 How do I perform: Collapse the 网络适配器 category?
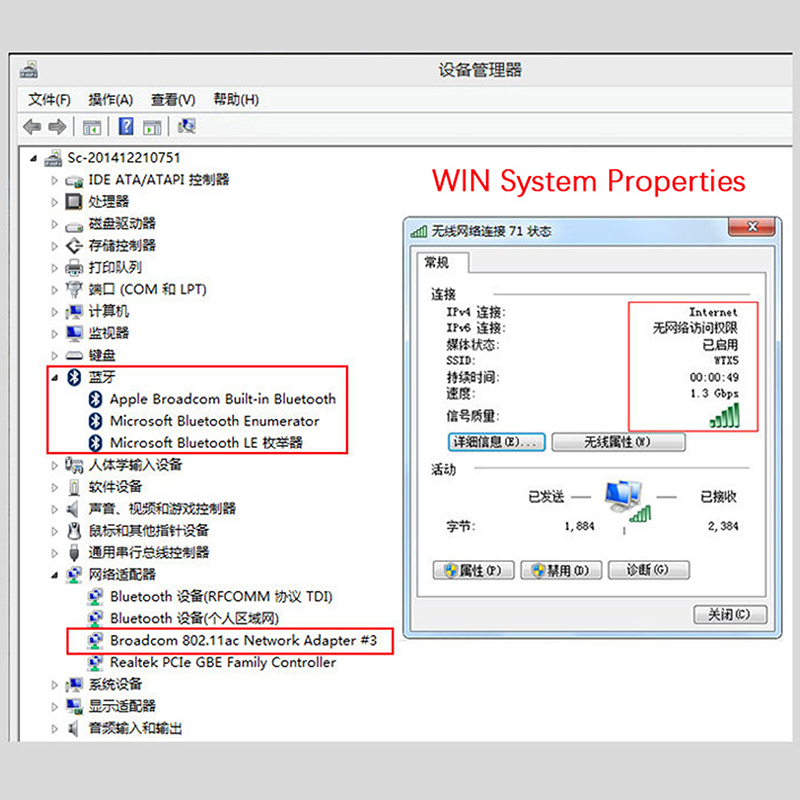pos(55,575)
